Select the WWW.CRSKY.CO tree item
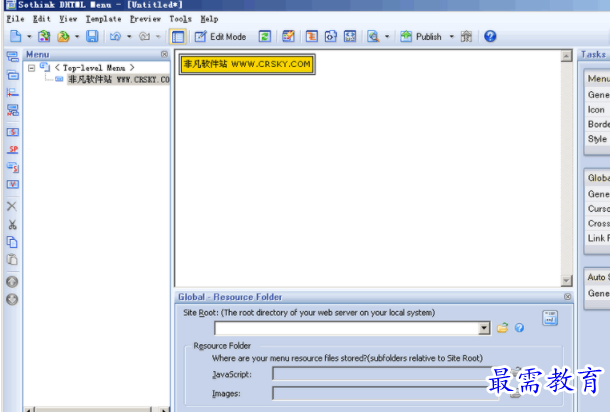610x412 pixels. pyautogui.click(x=119, y=79)
